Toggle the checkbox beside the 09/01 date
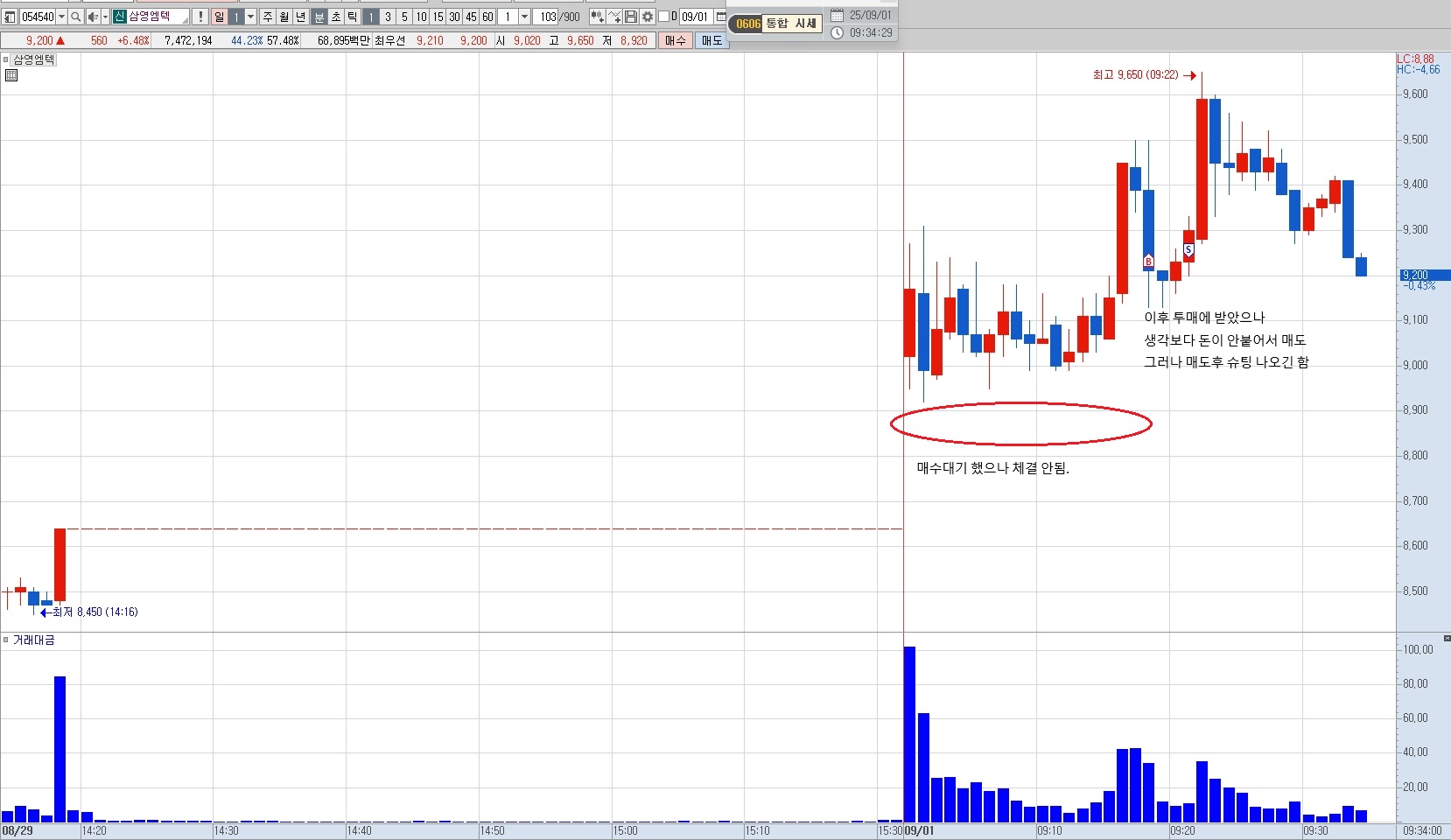The width and height of the screenshot is (1451, 840). click(x=663, y=17)
